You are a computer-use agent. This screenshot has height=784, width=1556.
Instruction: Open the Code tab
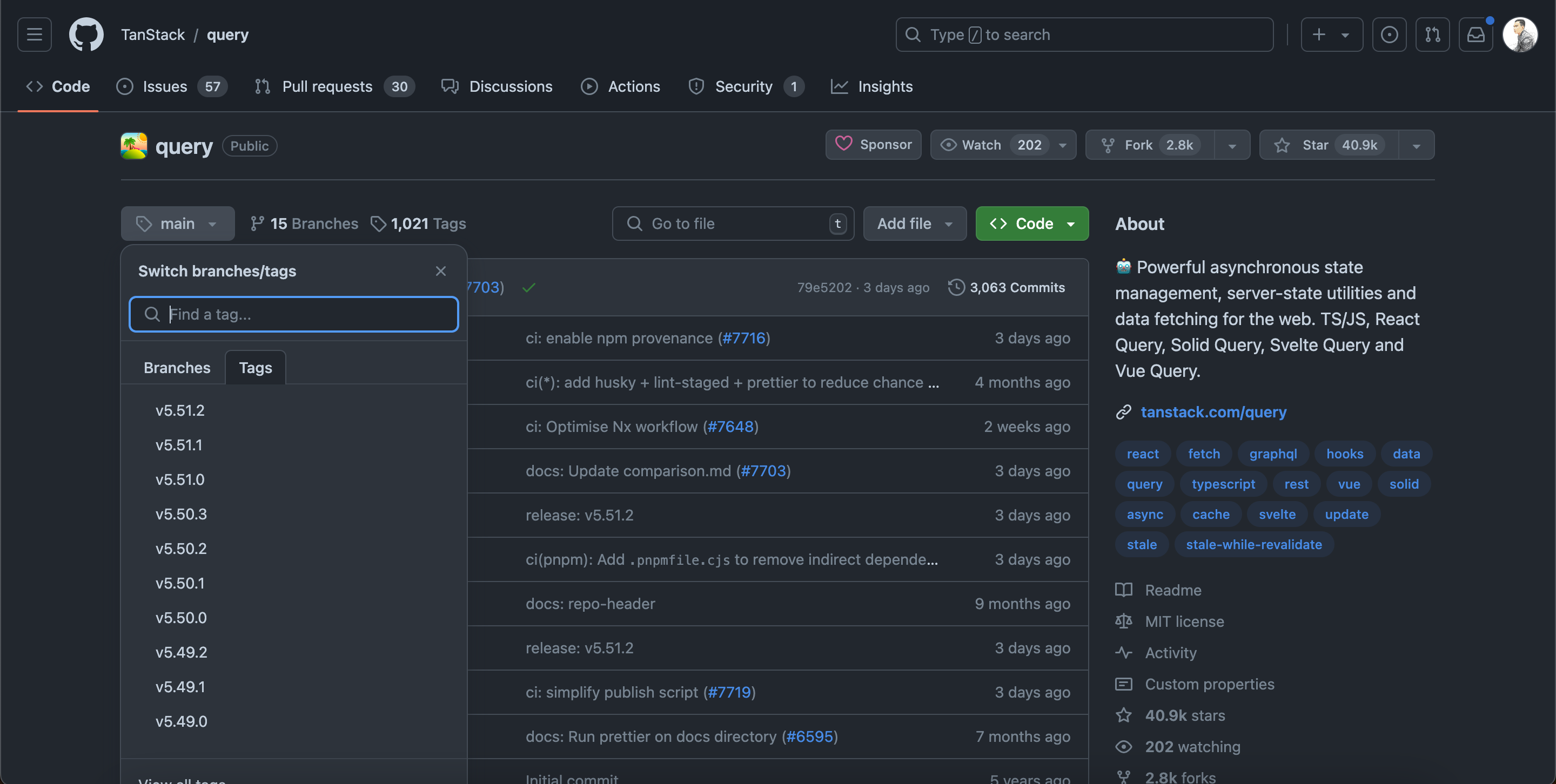coord(58,86)
